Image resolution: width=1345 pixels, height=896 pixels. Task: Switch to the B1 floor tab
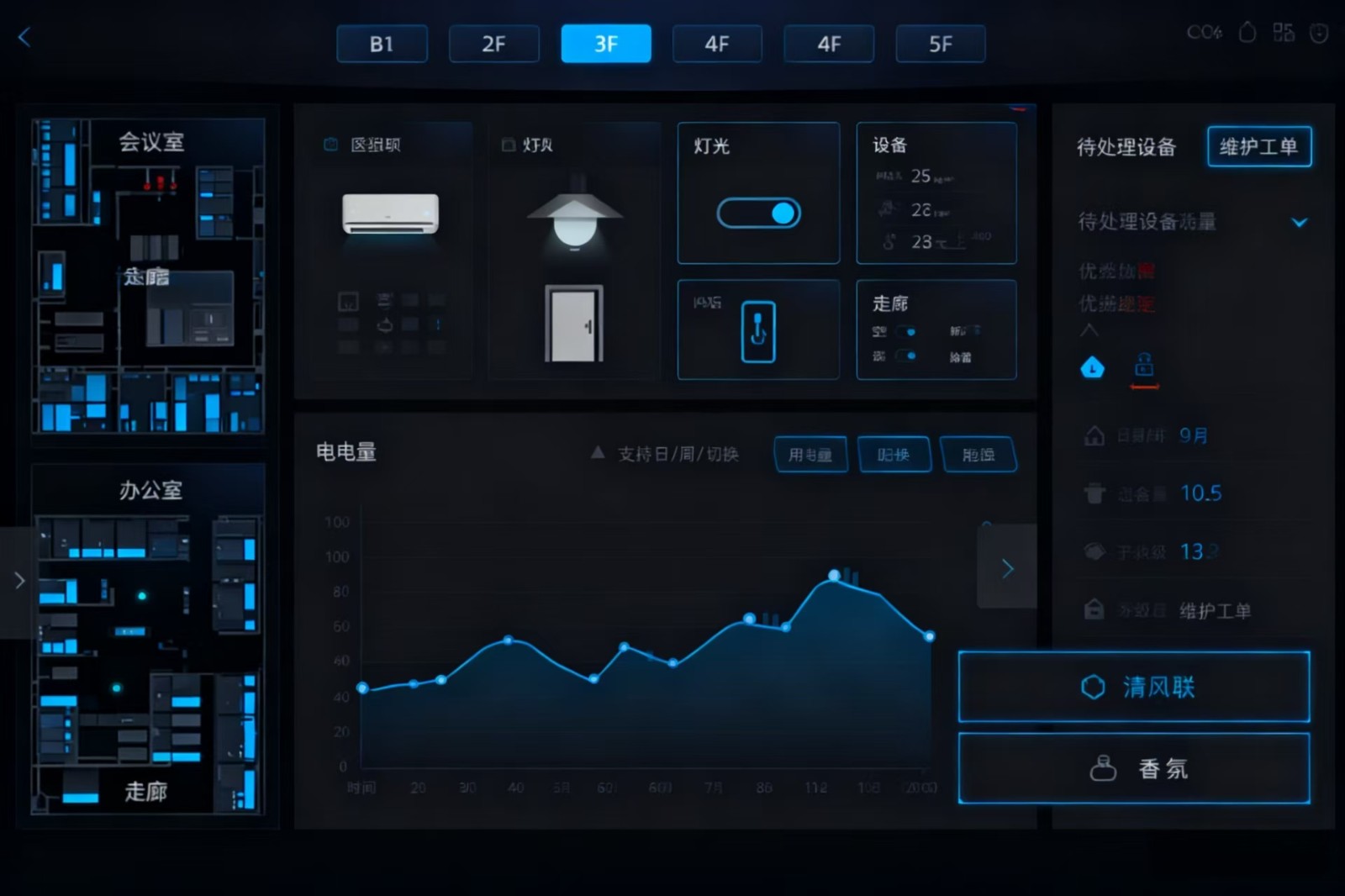(x=382, y=44)
